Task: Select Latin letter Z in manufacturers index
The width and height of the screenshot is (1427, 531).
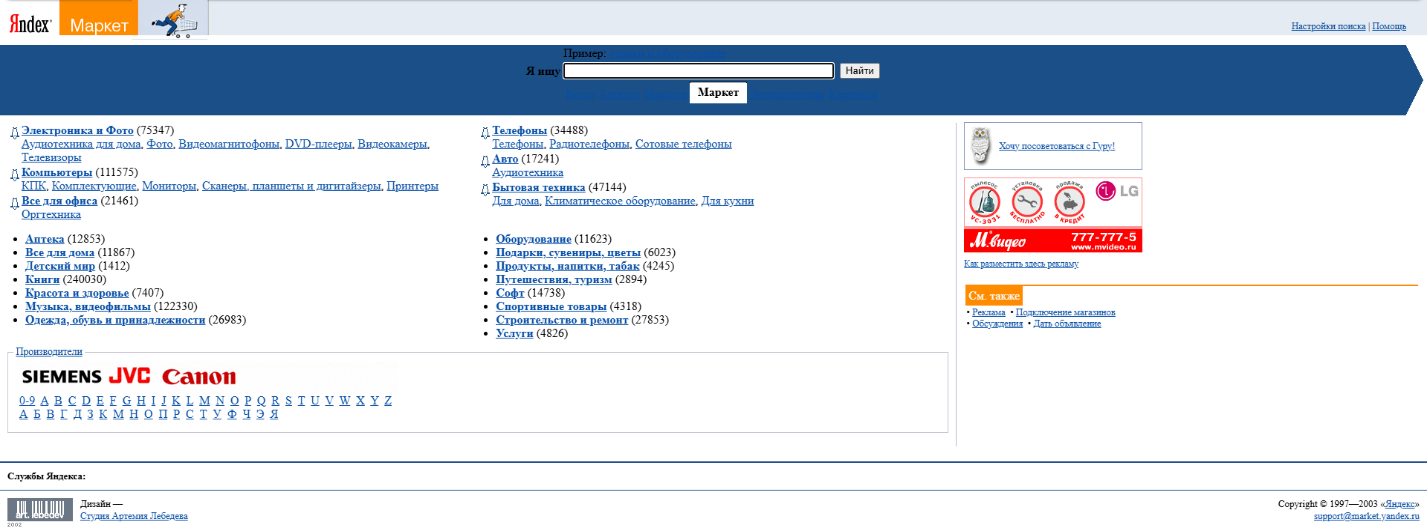Action: 388,401
